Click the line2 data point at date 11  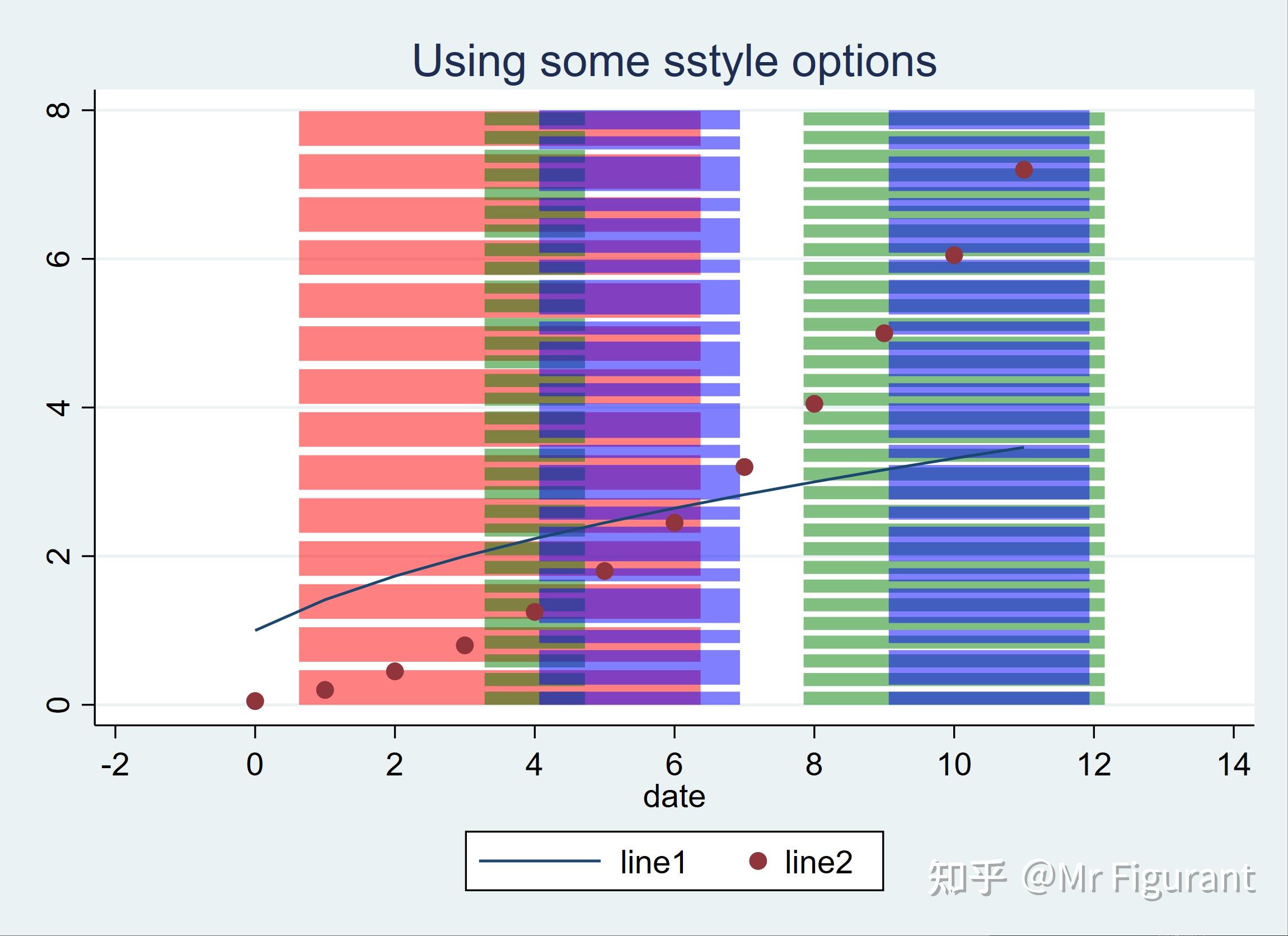click(x=1024, y=170)
